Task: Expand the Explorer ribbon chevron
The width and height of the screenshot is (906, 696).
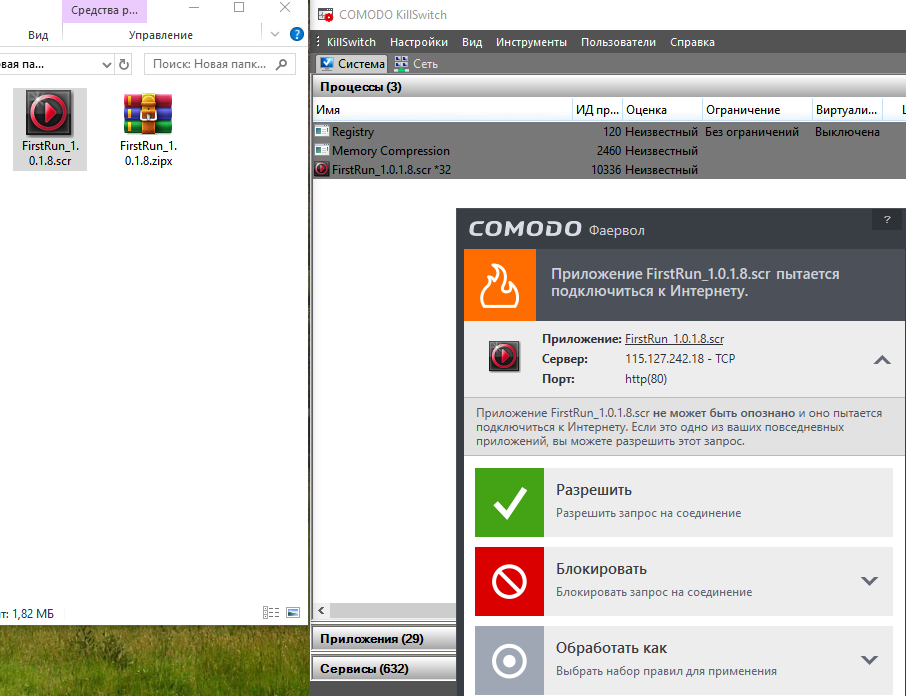Action: pyautogui.click(x=275, y=34)
